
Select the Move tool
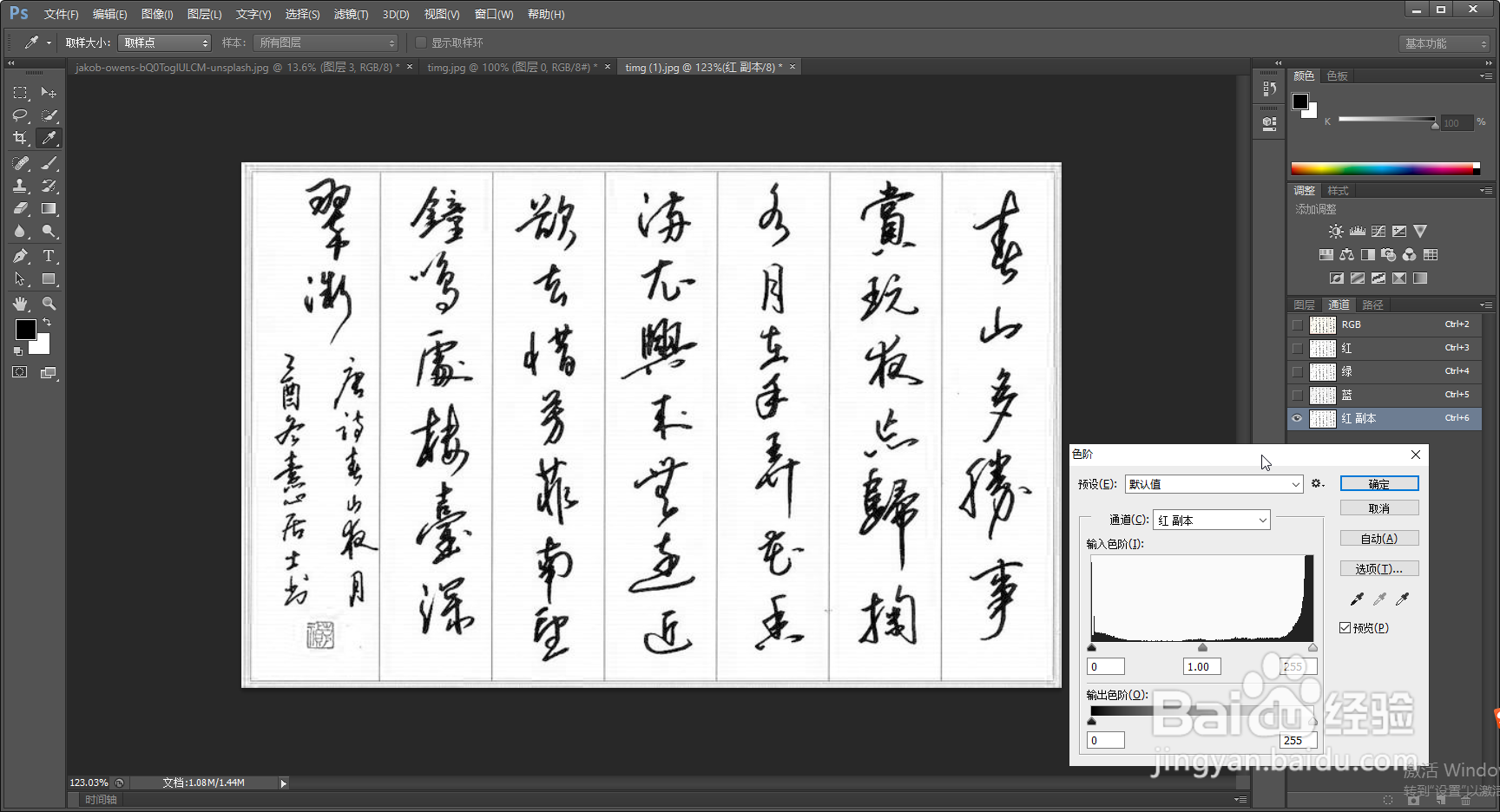49,93
